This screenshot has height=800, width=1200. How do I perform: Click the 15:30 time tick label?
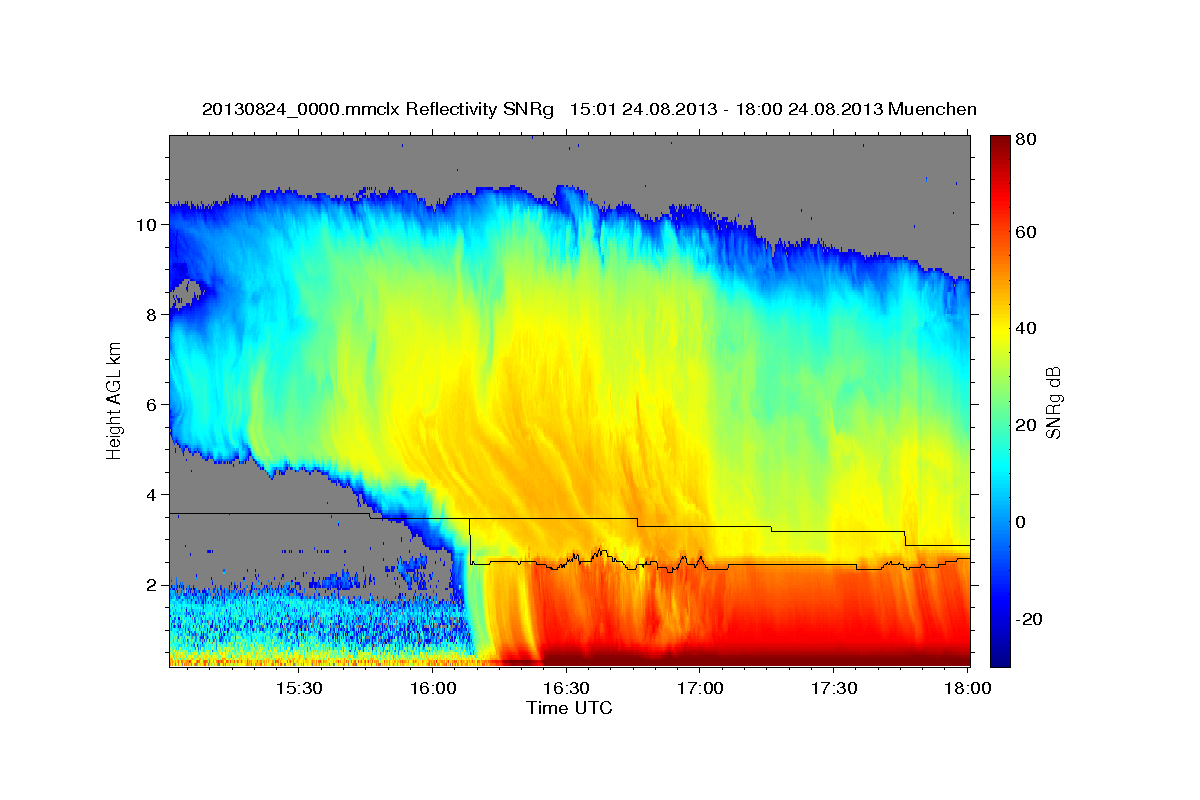click(299, 688)
